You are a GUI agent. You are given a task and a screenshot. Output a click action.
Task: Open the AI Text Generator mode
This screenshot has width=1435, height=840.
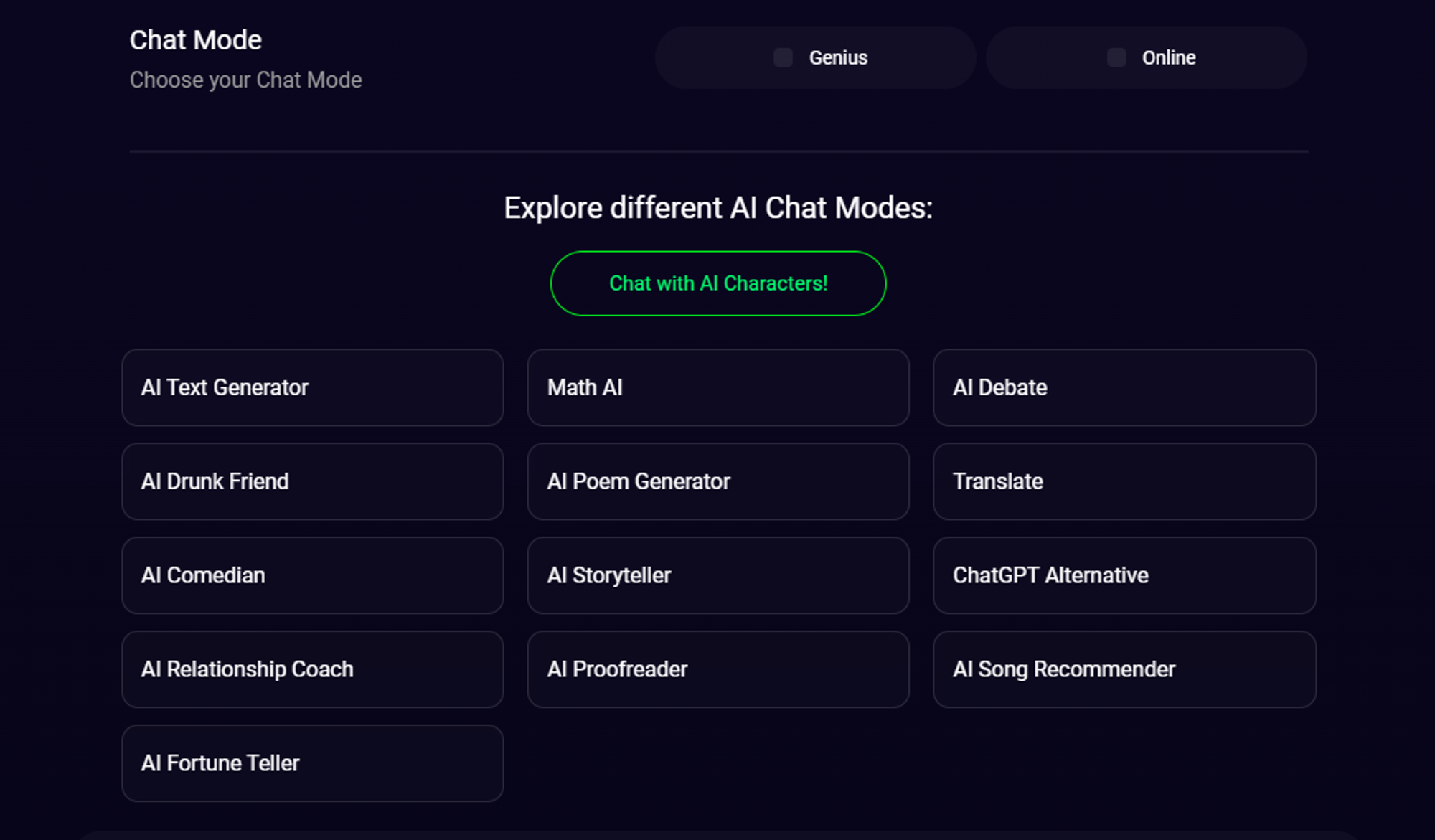point(313,387)
